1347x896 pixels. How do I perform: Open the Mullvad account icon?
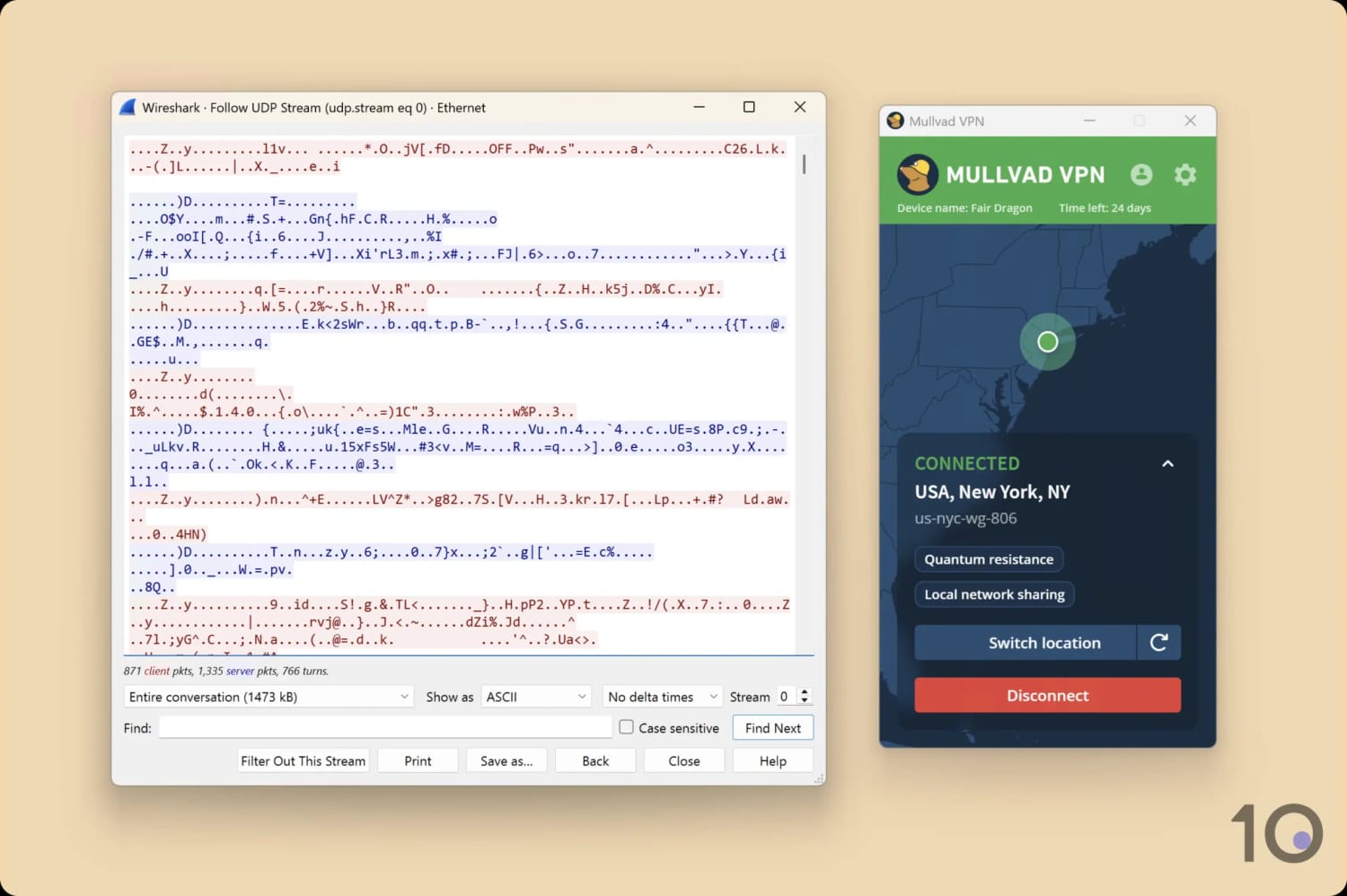click(x=1140, y=174)
